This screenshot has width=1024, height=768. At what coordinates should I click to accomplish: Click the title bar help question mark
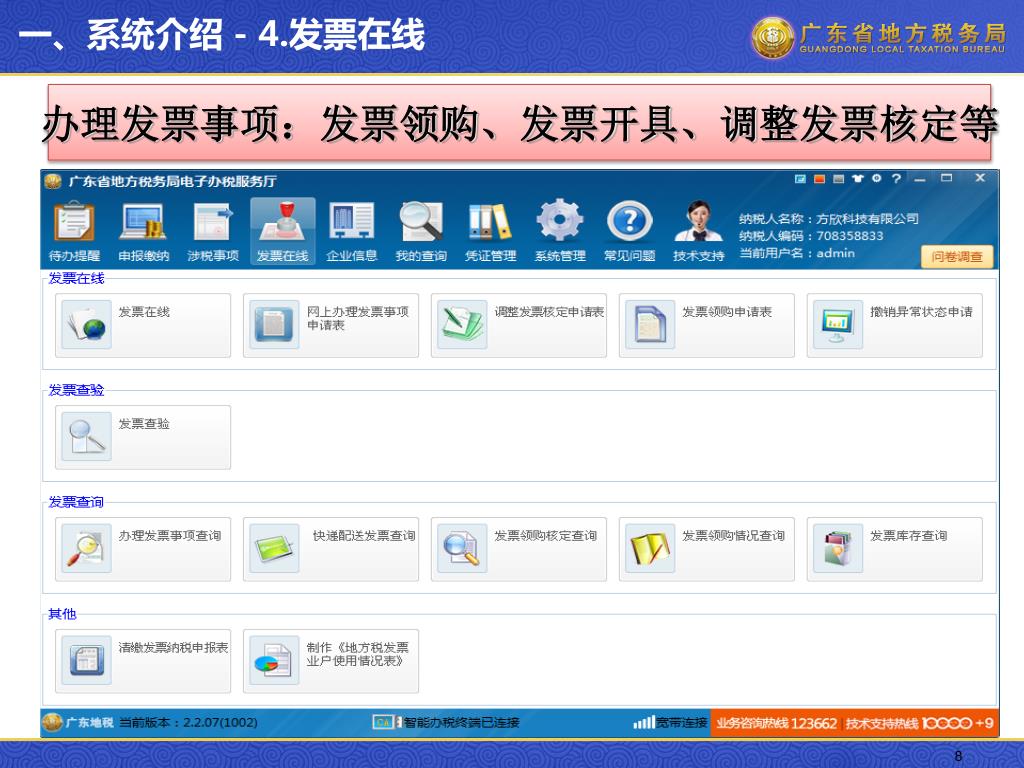(896, 178)
